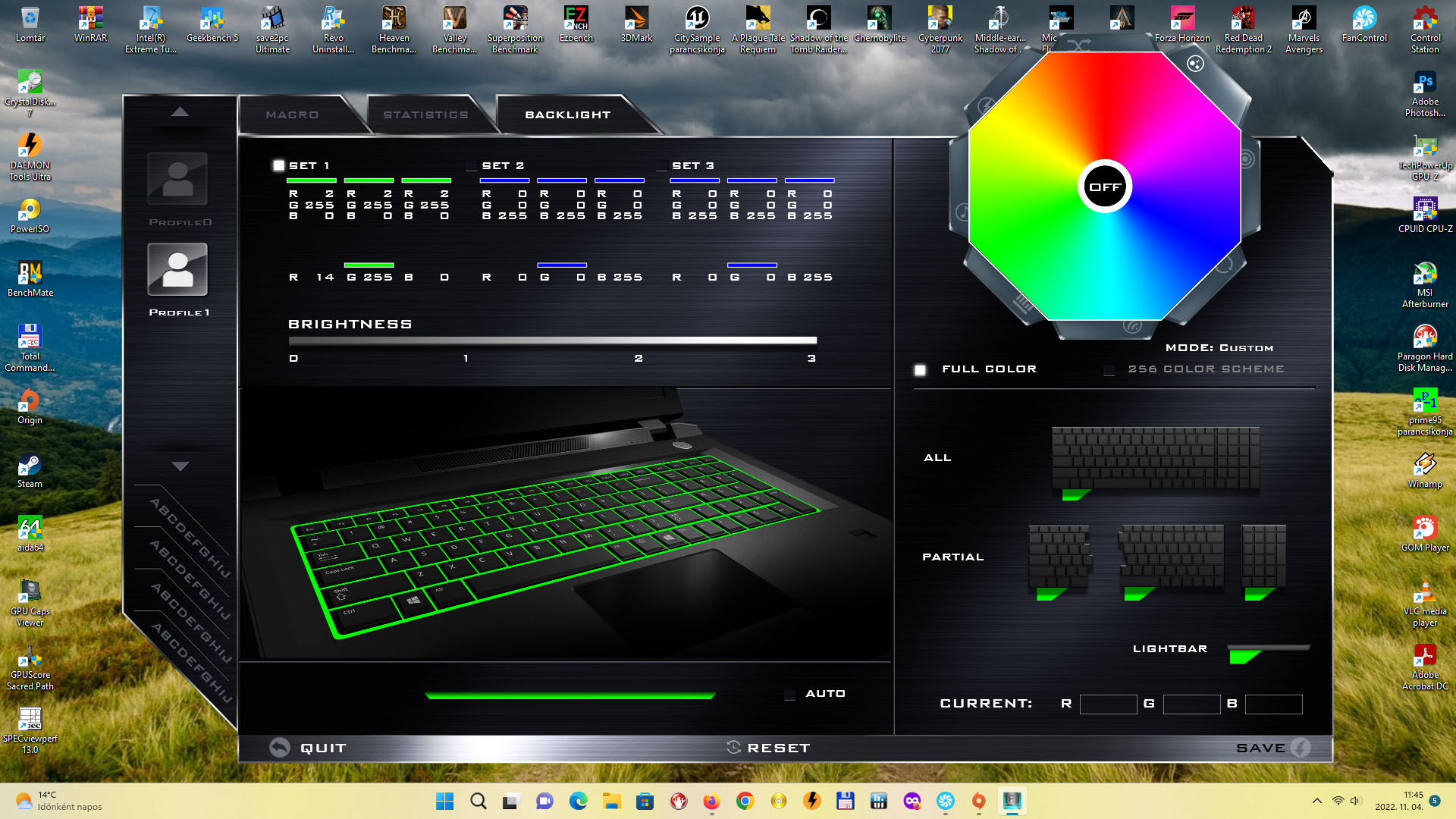Click the Reset button

tap(768, 748)
